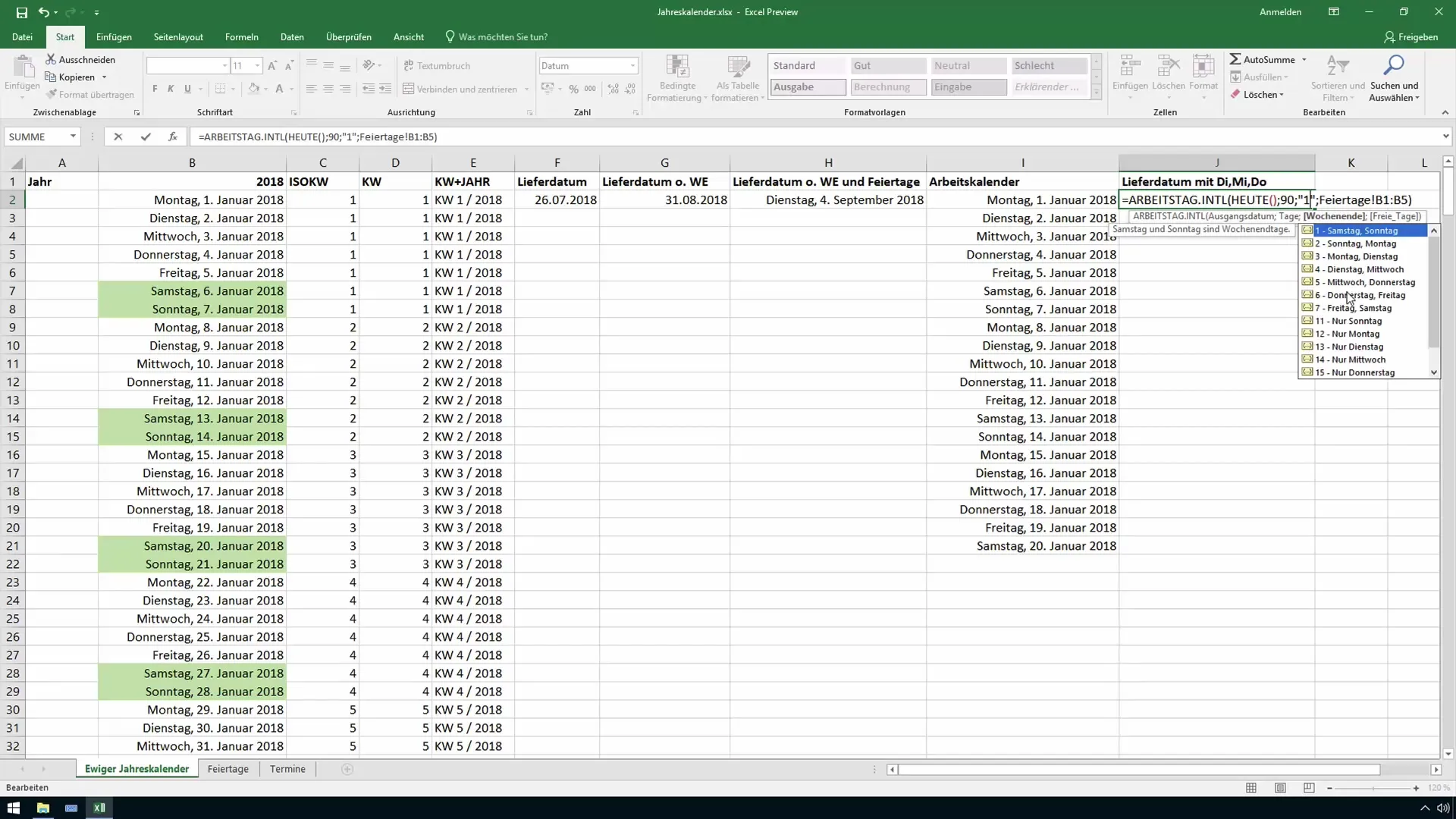Click increase indent icon
The height and width of the screenshot is (819, 1456).
click(x=385, y=89)
